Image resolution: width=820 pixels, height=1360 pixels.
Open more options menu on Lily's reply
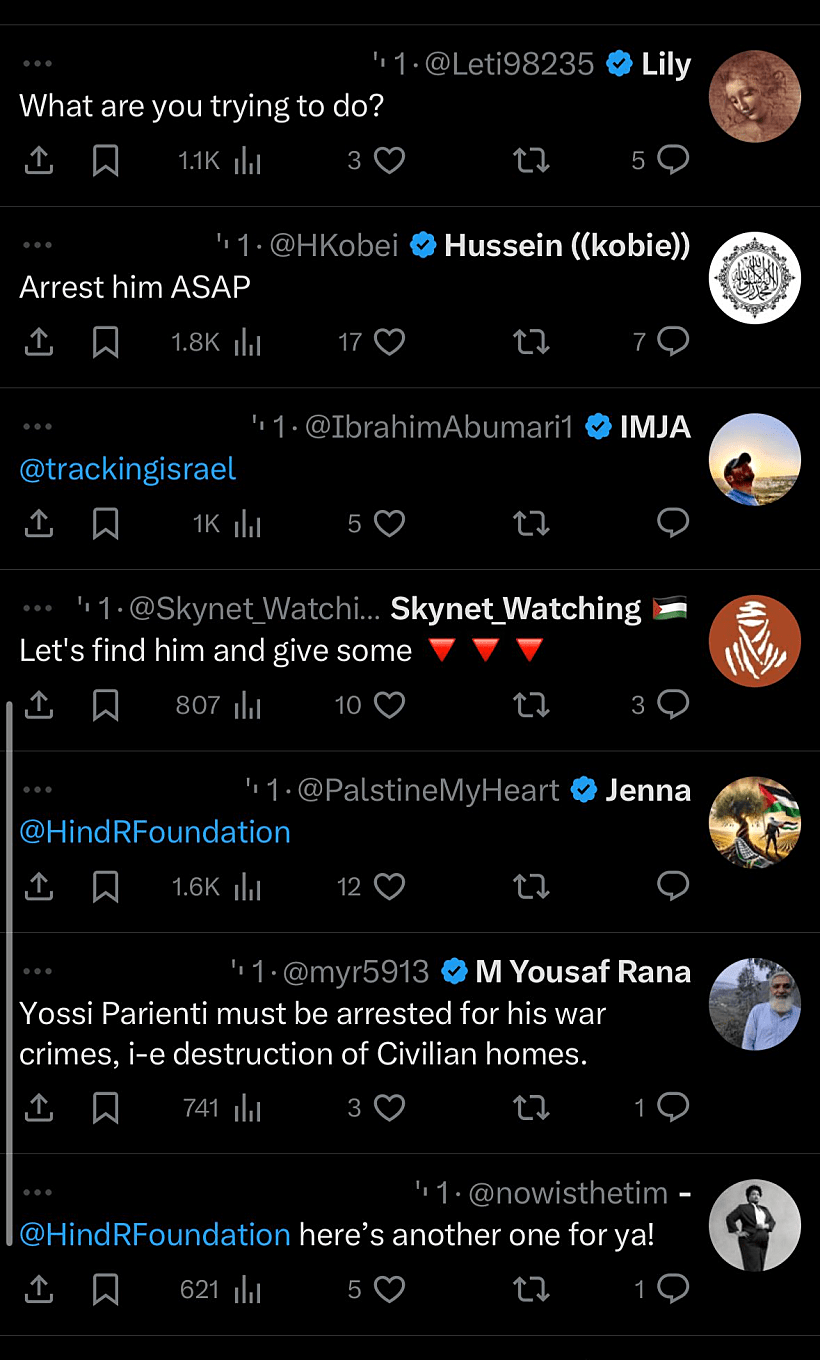[x=37, y=63]
